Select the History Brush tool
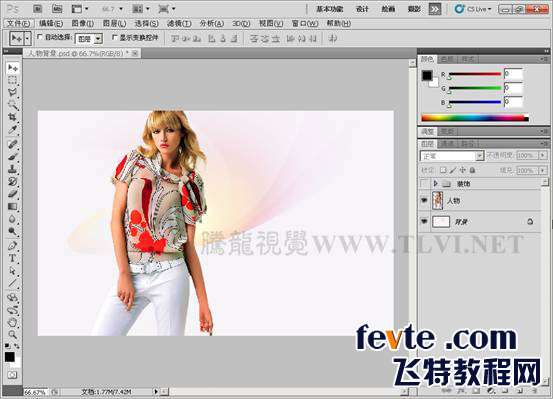The image size is (553, 399). (x=13, y=181)
